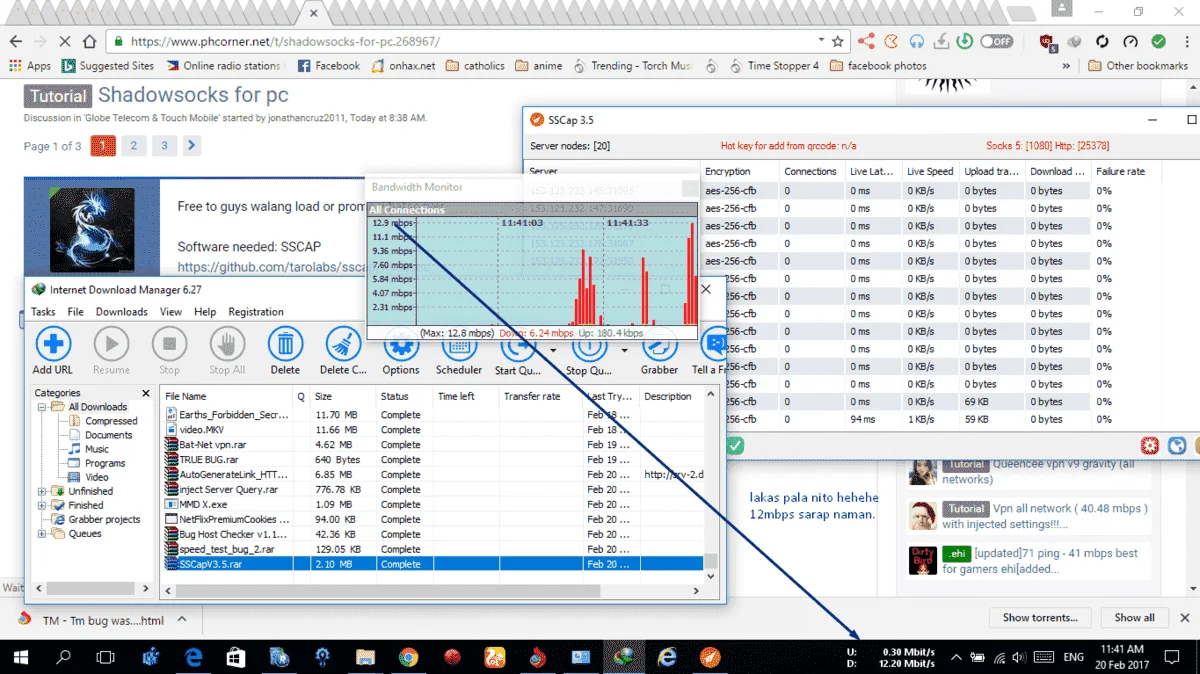Select Documents category in IDM tree
Viewport: 1200px width, 674px height.
point(108,435)
